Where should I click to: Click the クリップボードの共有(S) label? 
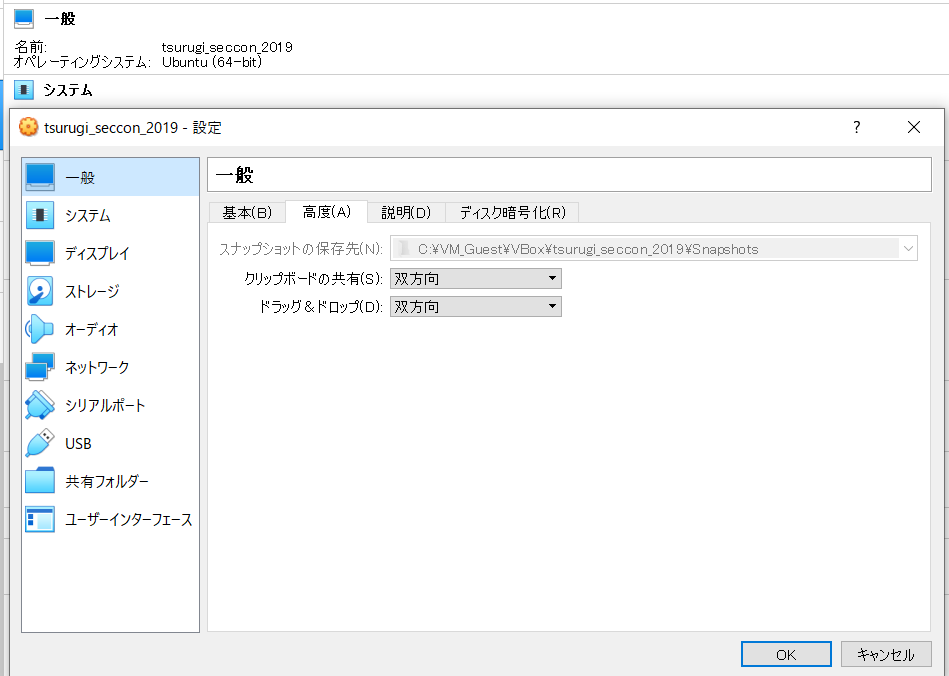[x=314, y=279]
